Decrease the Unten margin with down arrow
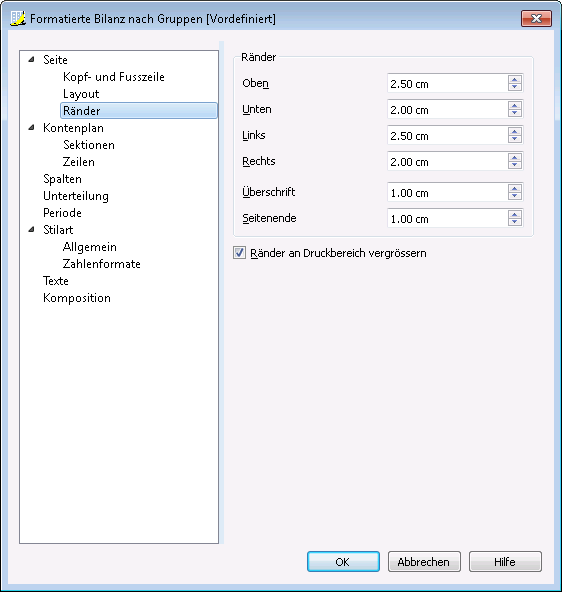The width and height of the screenshot is (562, 592). (x=514, y=113)
